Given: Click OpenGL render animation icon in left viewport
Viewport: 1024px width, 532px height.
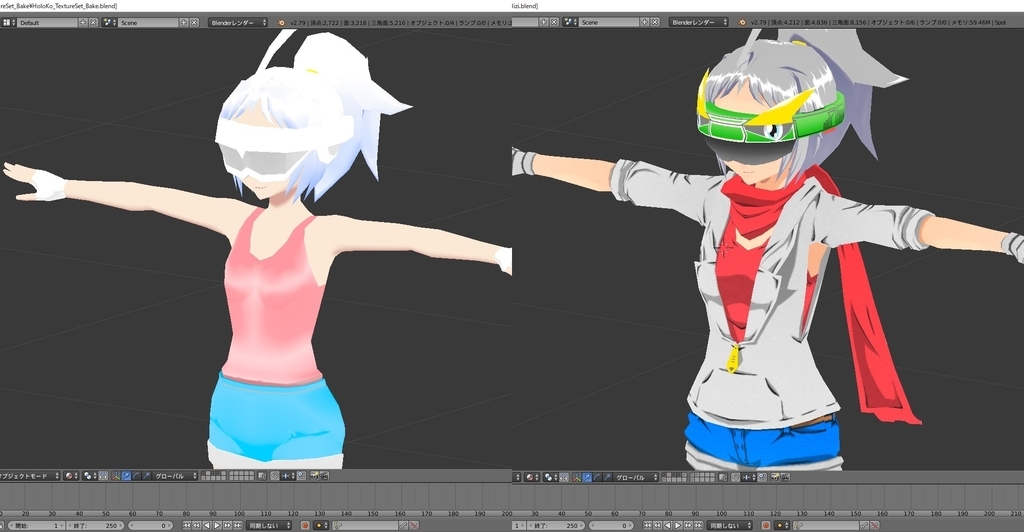Looking at the screenshot, I should point(324,476).
